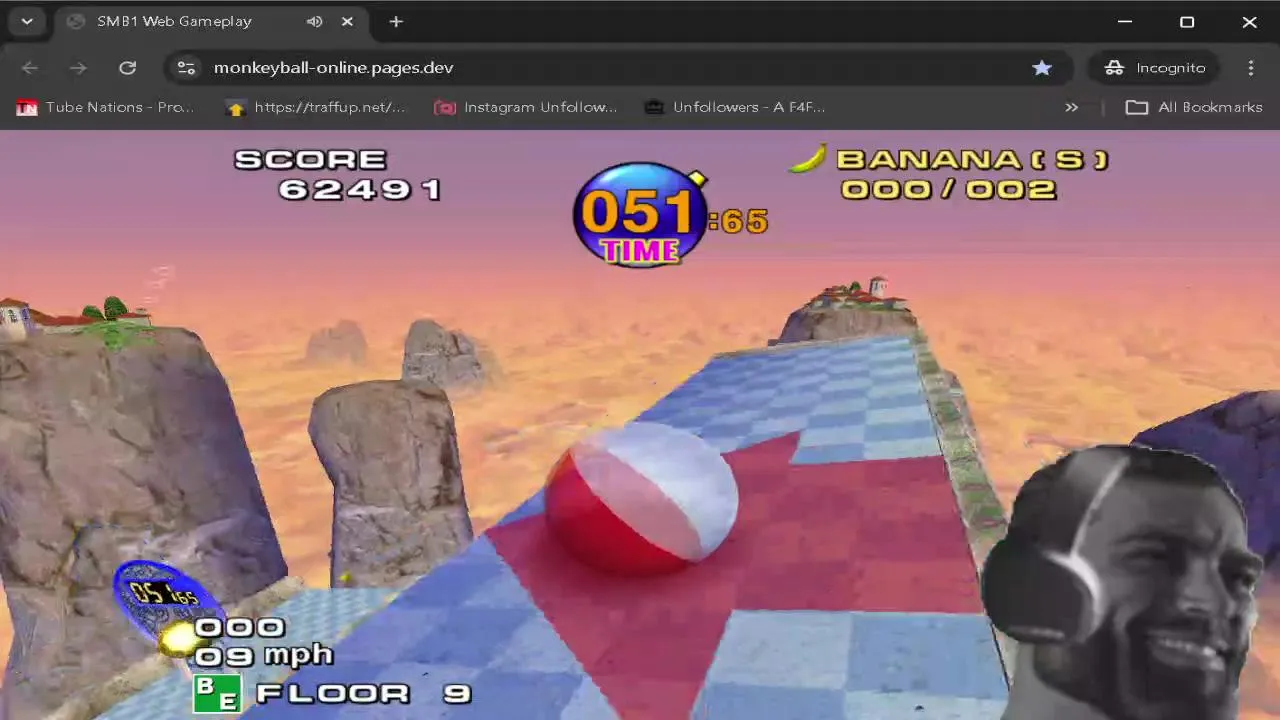Click the red and white monkey ball

[641, 499]
